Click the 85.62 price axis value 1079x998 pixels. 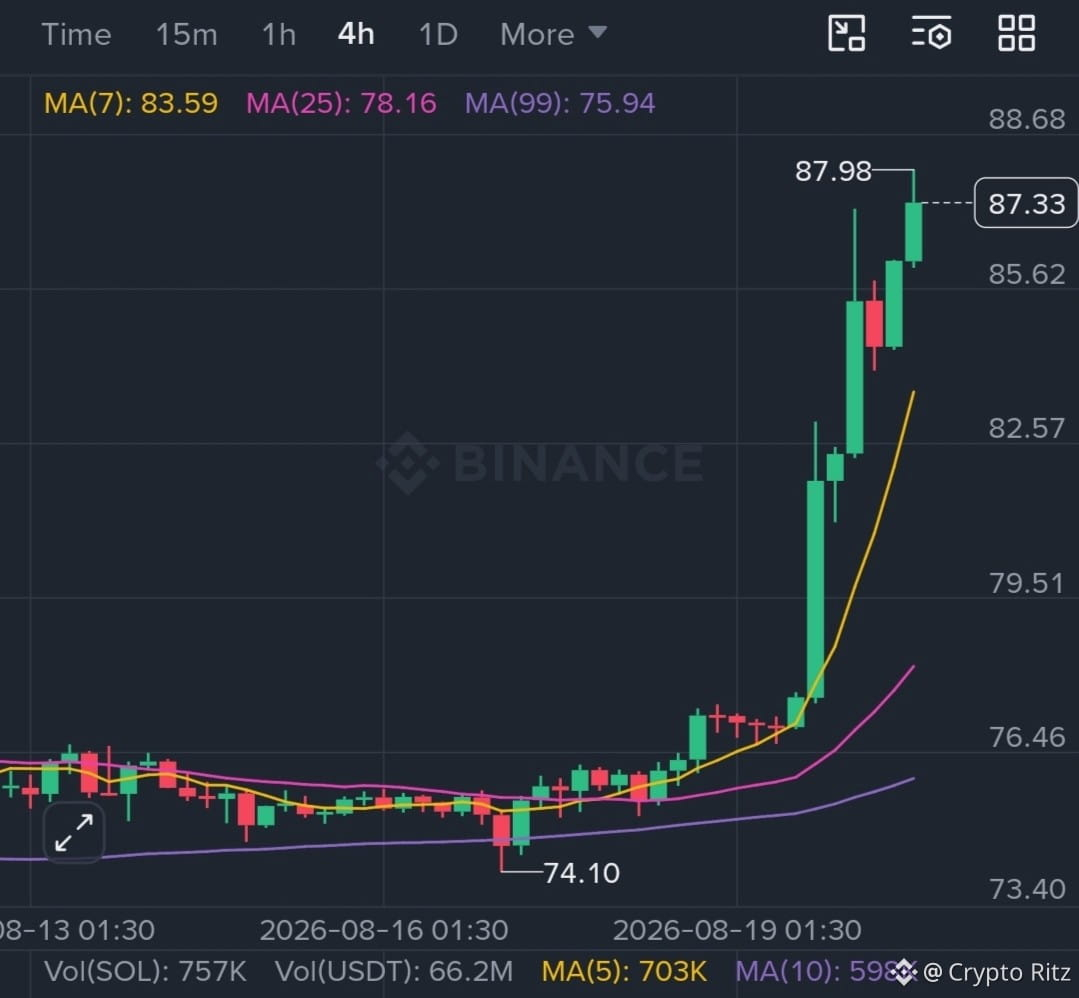coord(1027,274)
